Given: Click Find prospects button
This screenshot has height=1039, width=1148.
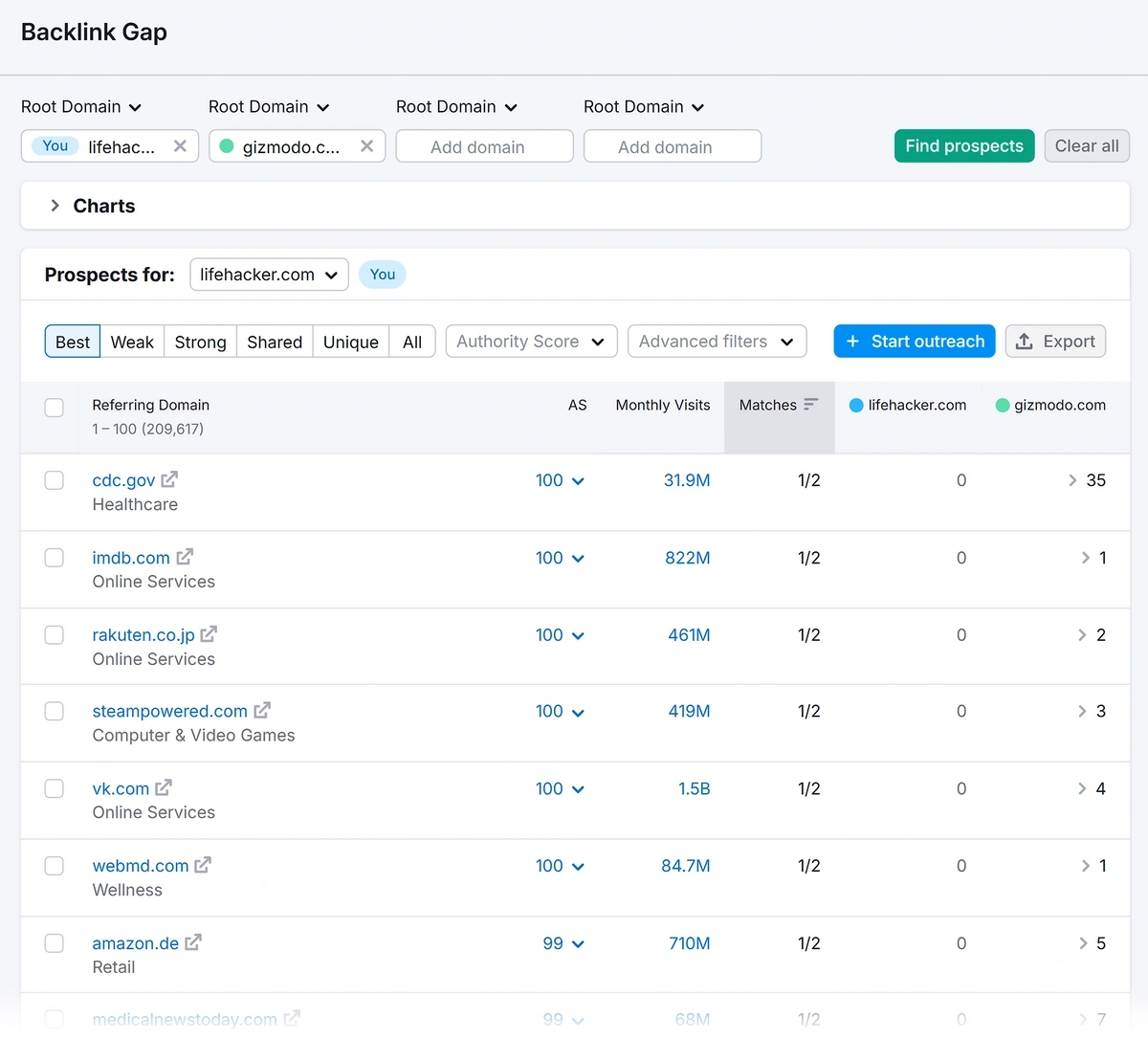Looking at the screenshot, I should pos(964,145).
